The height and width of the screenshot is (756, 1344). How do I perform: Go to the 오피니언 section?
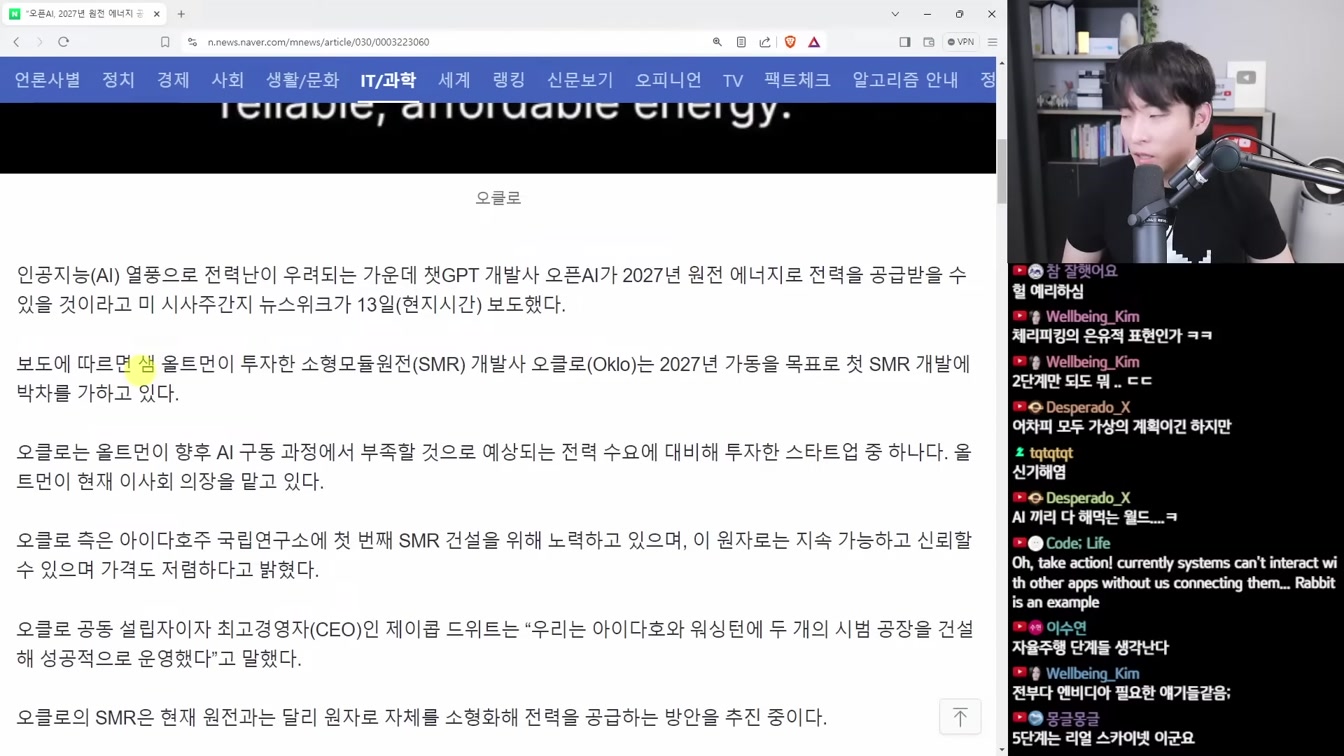pos(668,80)
